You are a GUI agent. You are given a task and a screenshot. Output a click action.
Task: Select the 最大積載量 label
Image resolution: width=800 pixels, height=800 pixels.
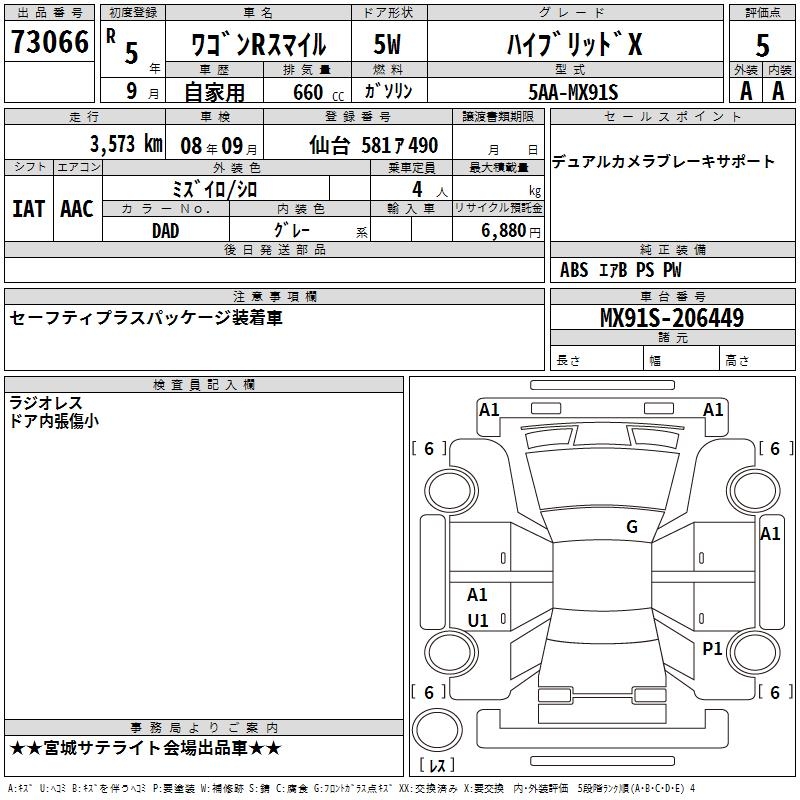coord(498,167)
